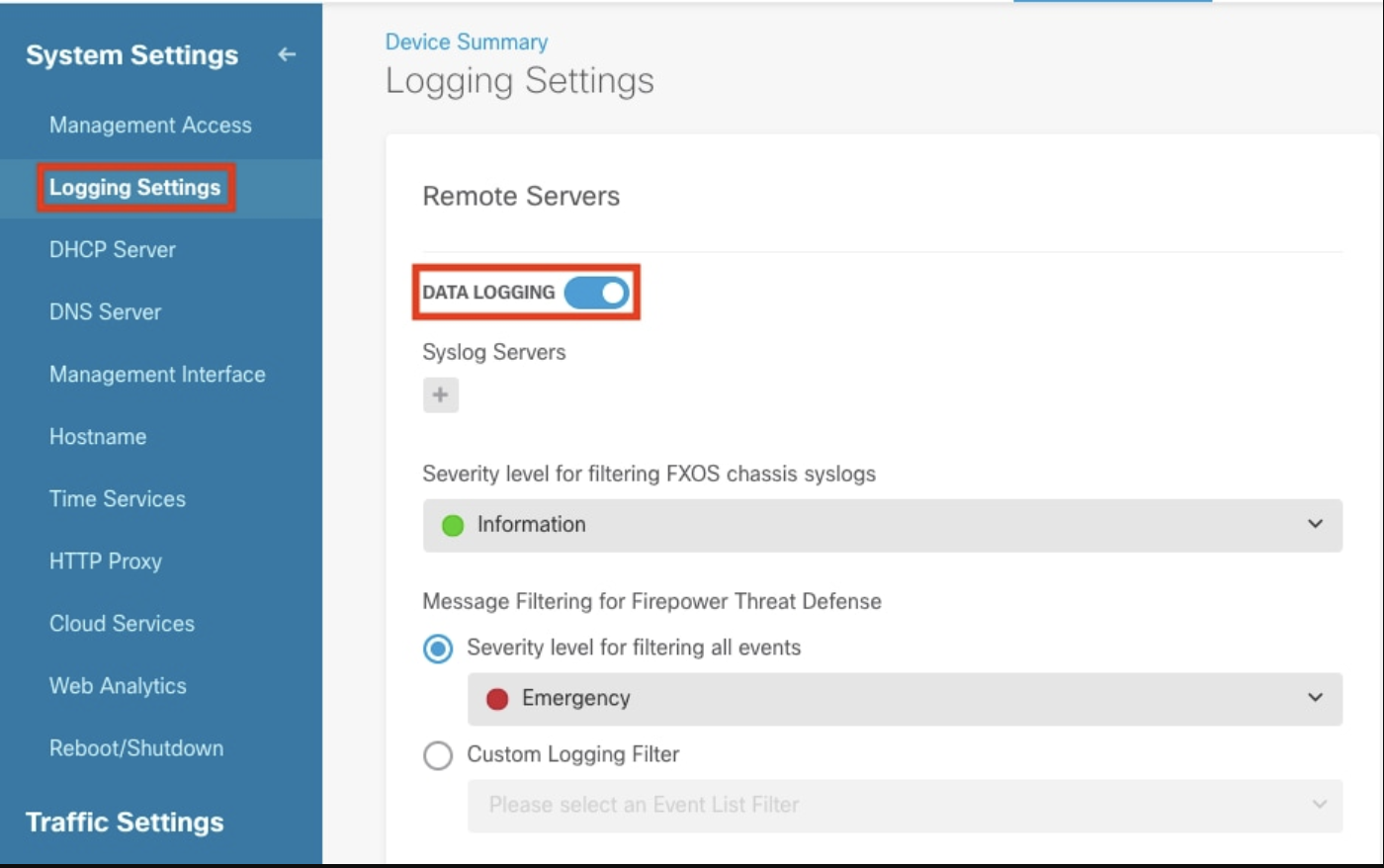
Task: Click the green Information severity dot
Action: (453, 526)
